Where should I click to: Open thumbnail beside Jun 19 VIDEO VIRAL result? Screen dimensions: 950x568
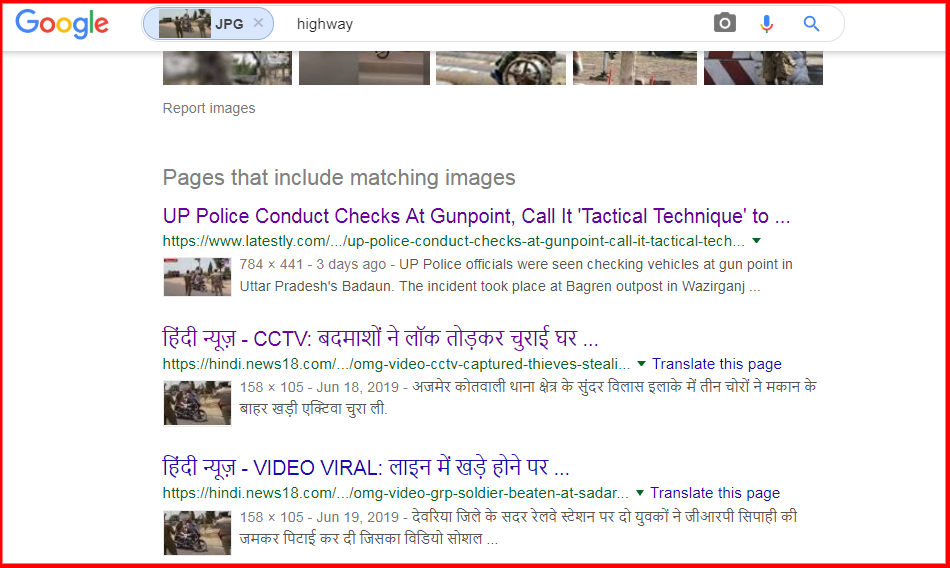pyautogui.click(x=197, y=532)
